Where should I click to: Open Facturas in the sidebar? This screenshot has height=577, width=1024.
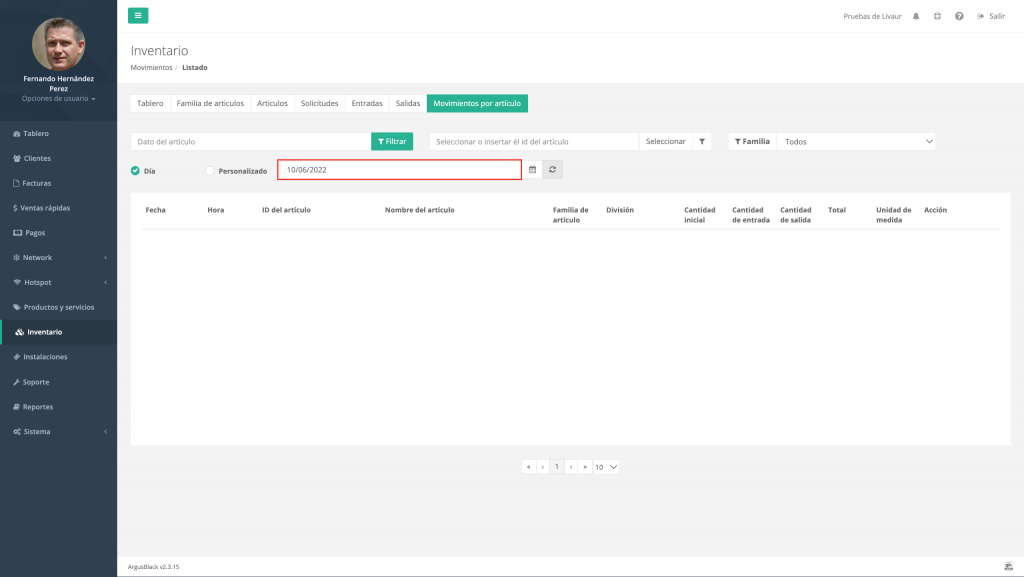point(59,183)
